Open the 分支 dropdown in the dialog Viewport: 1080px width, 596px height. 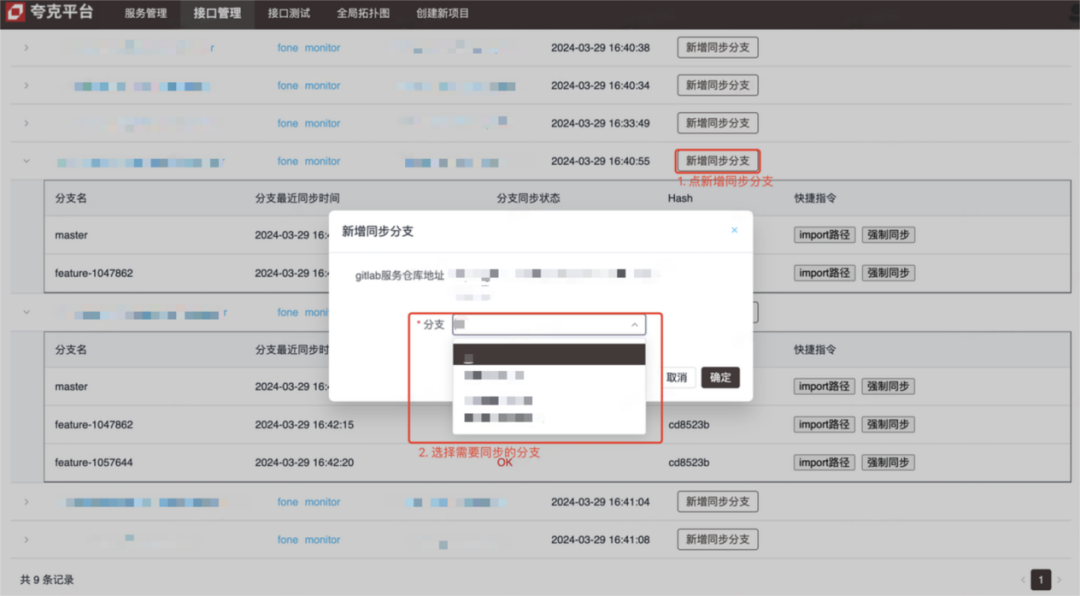point(548,325)
